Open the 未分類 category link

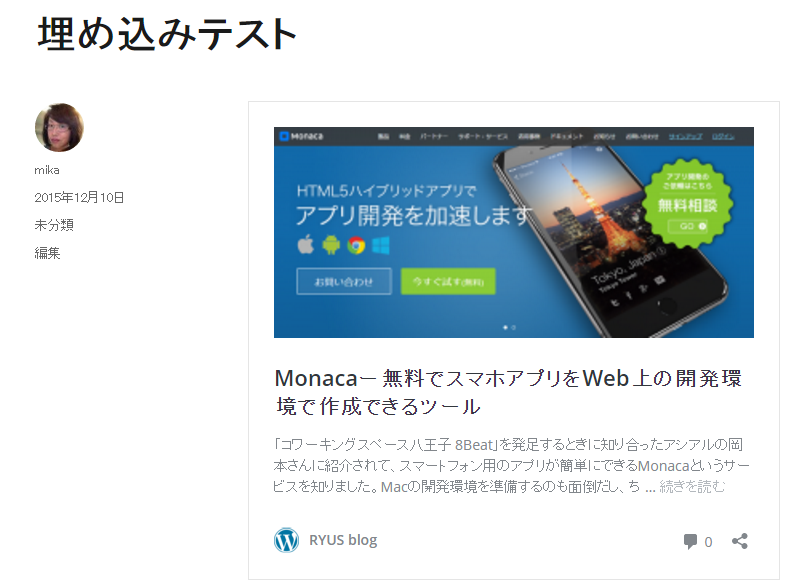point(54,225)
